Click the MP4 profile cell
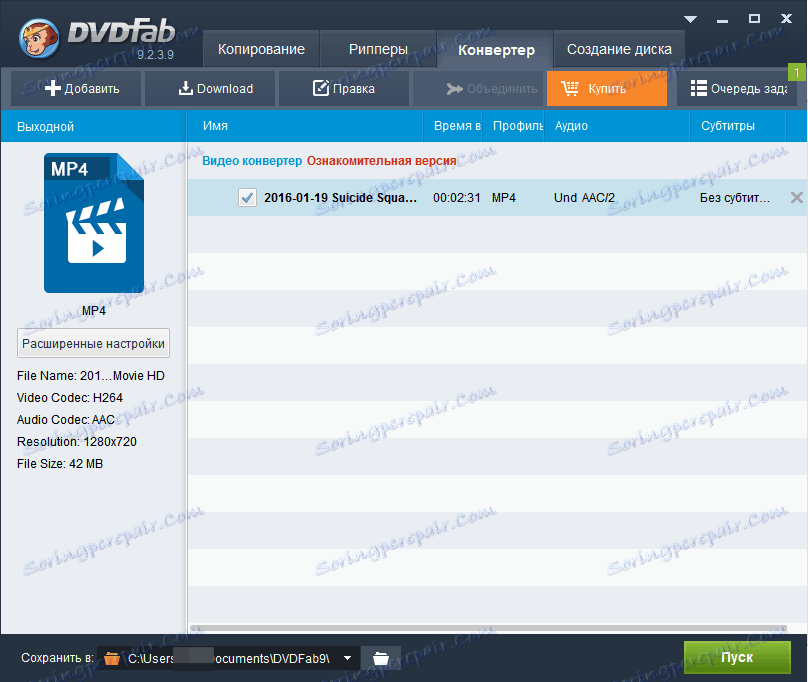The width and height of the screenshot is (808, 682). (x=503, y=197)
